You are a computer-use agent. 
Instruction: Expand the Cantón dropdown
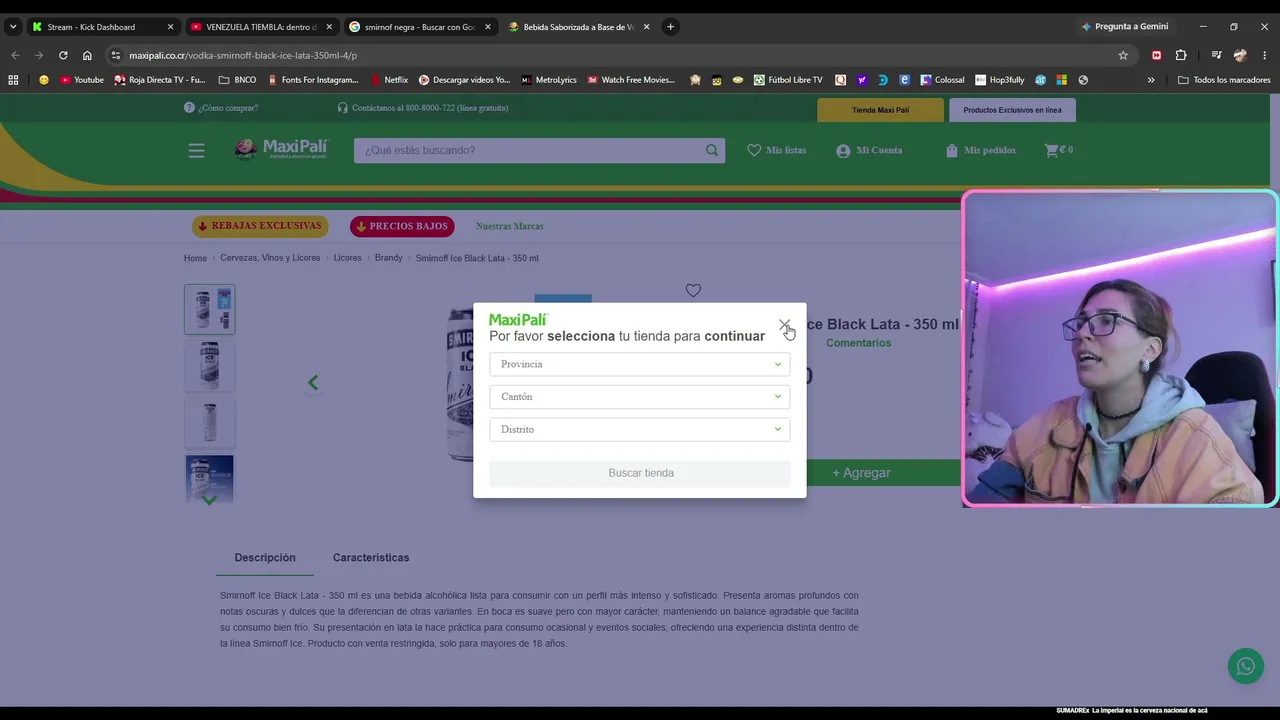point(640,397)
